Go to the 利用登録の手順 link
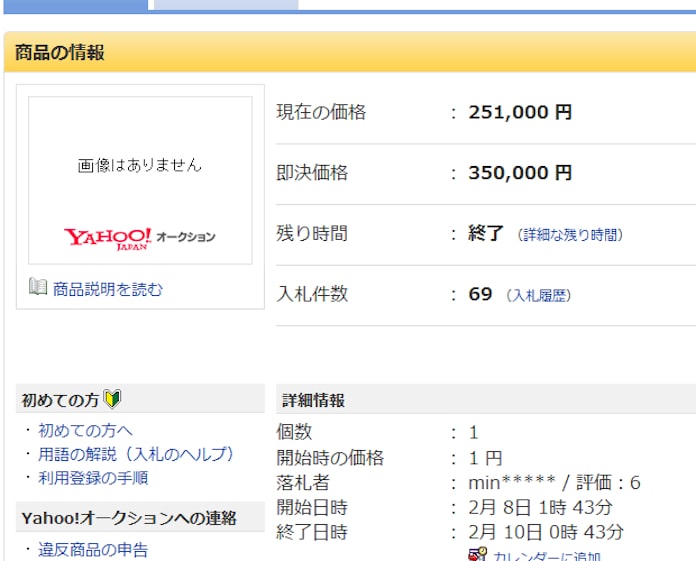The width and height of the screenshot is (696, 561). coord(93,478)
